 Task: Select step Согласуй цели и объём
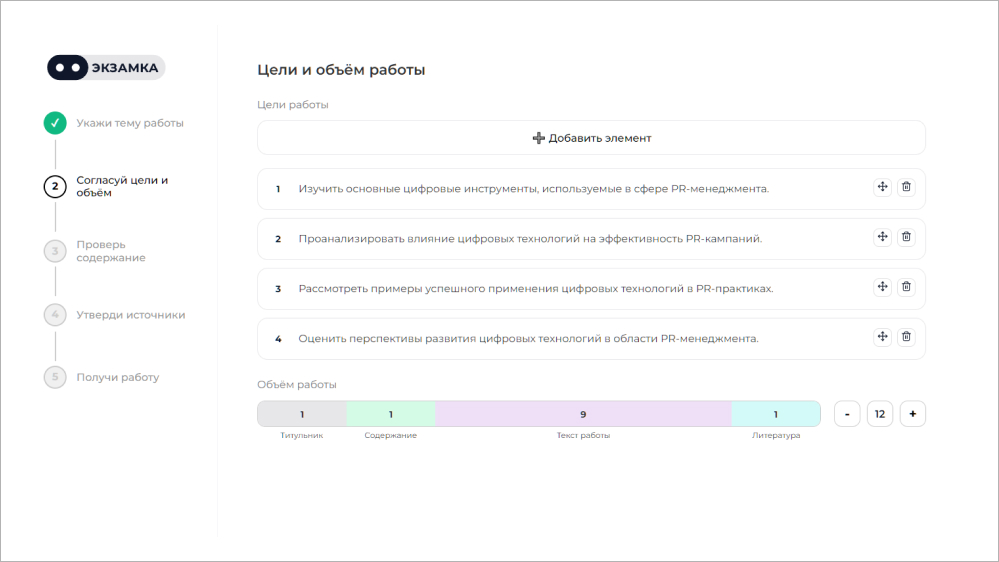122,187
